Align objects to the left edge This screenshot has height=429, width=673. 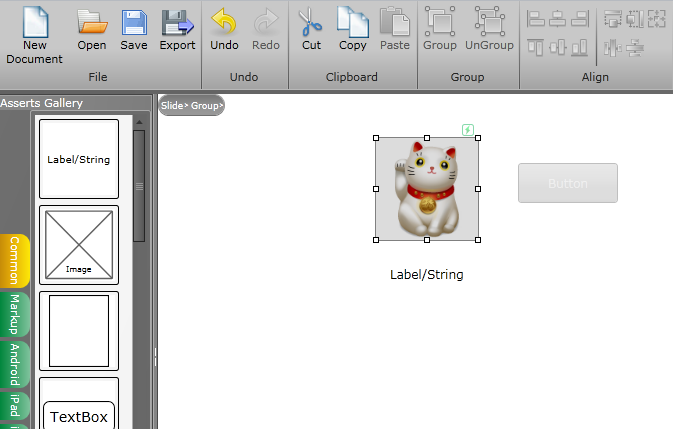[535, 18]
